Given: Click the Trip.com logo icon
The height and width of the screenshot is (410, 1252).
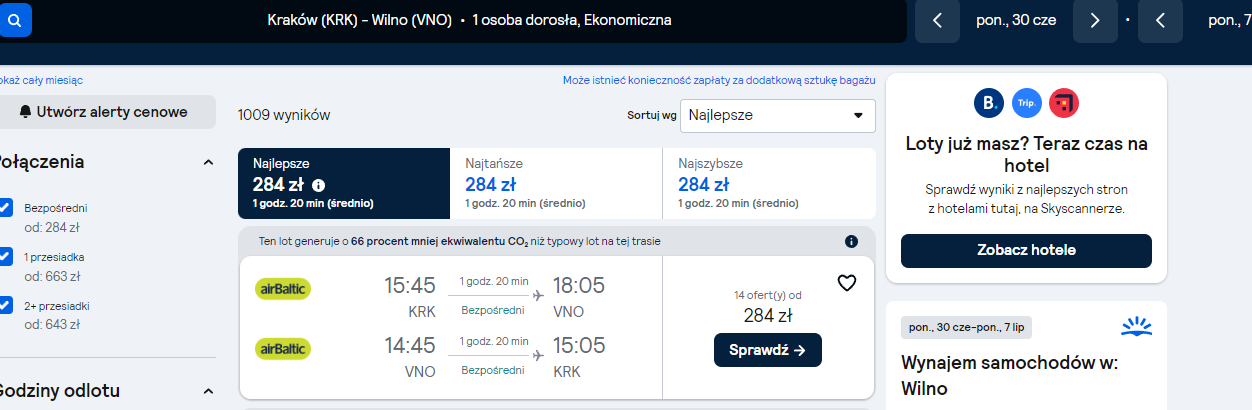Looking at the screenshot, I should [x=1026, y=103].
